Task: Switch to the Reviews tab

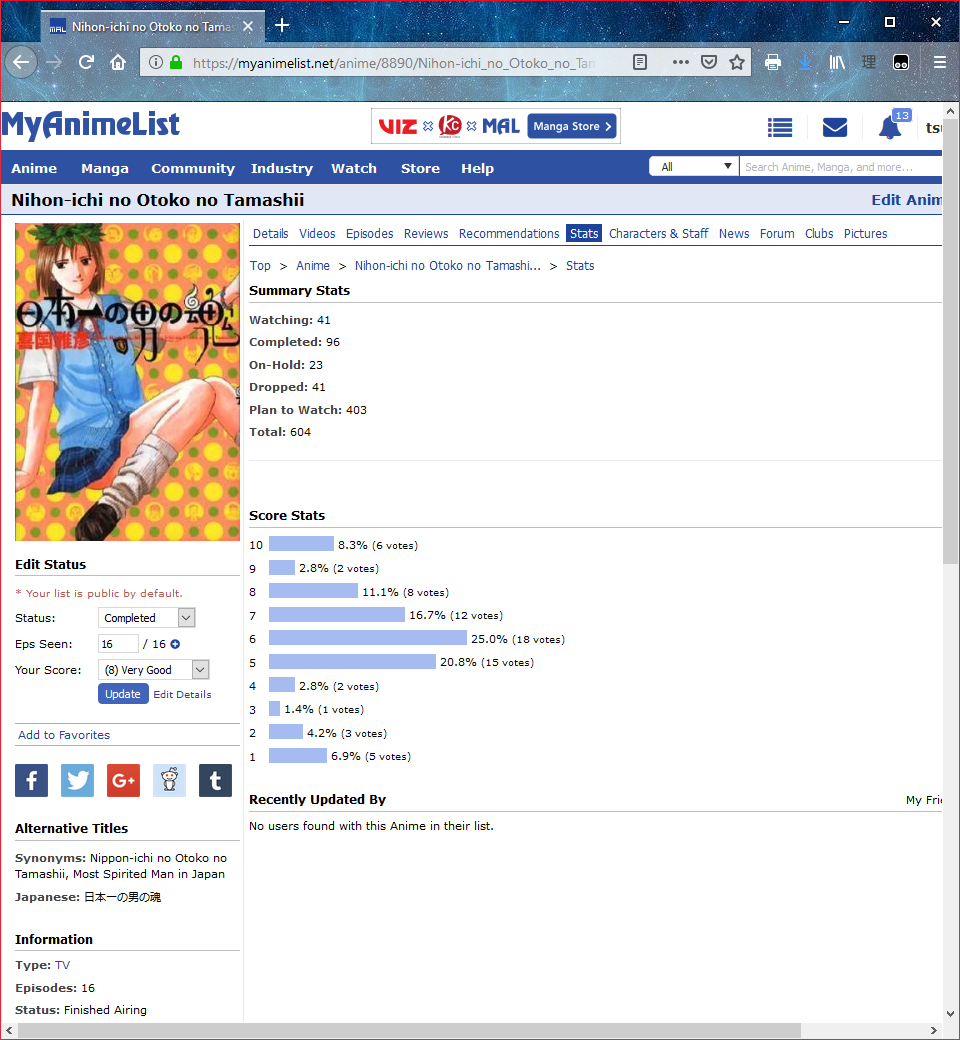Action: pos(426,233)
